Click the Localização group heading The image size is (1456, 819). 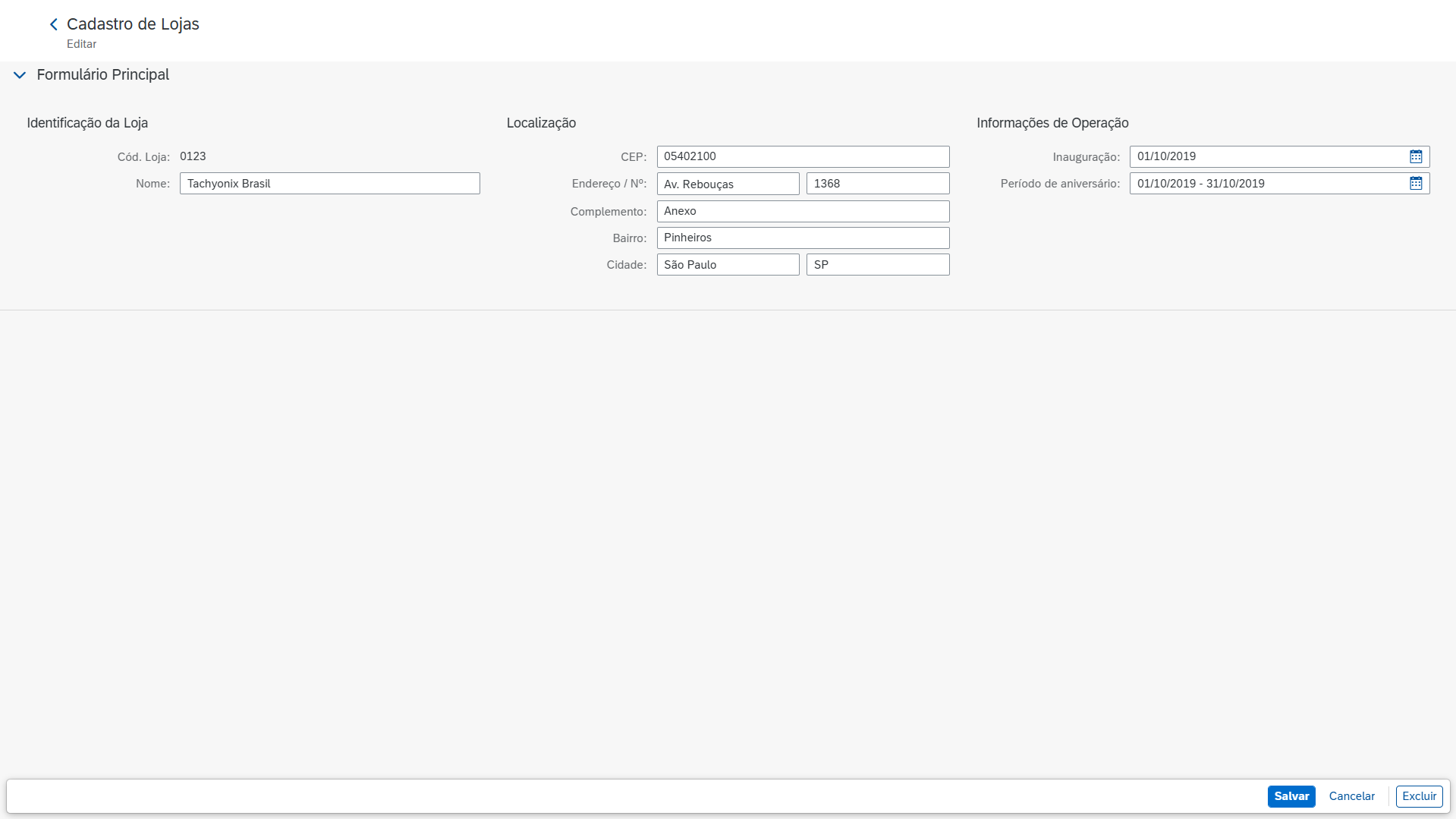[541, 123]
